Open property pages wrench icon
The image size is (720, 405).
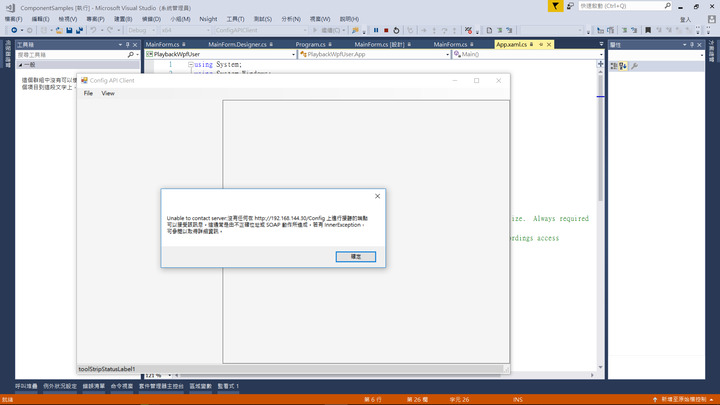pos(634,66)
